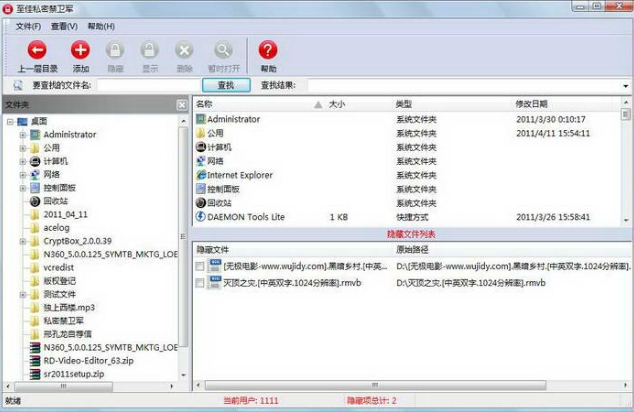Click the 删除 X toolbar icon

click(x=184, y=51)
